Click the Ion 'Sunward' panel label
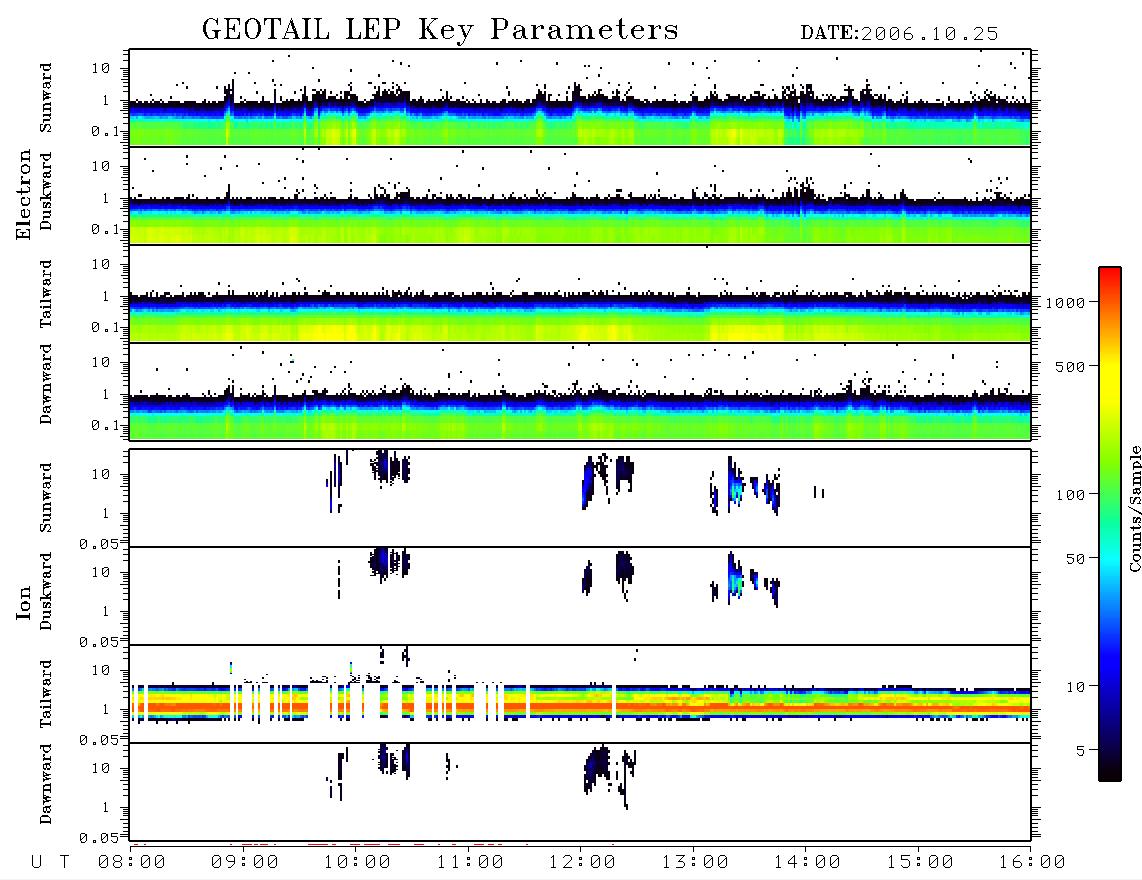 [46, 498]
